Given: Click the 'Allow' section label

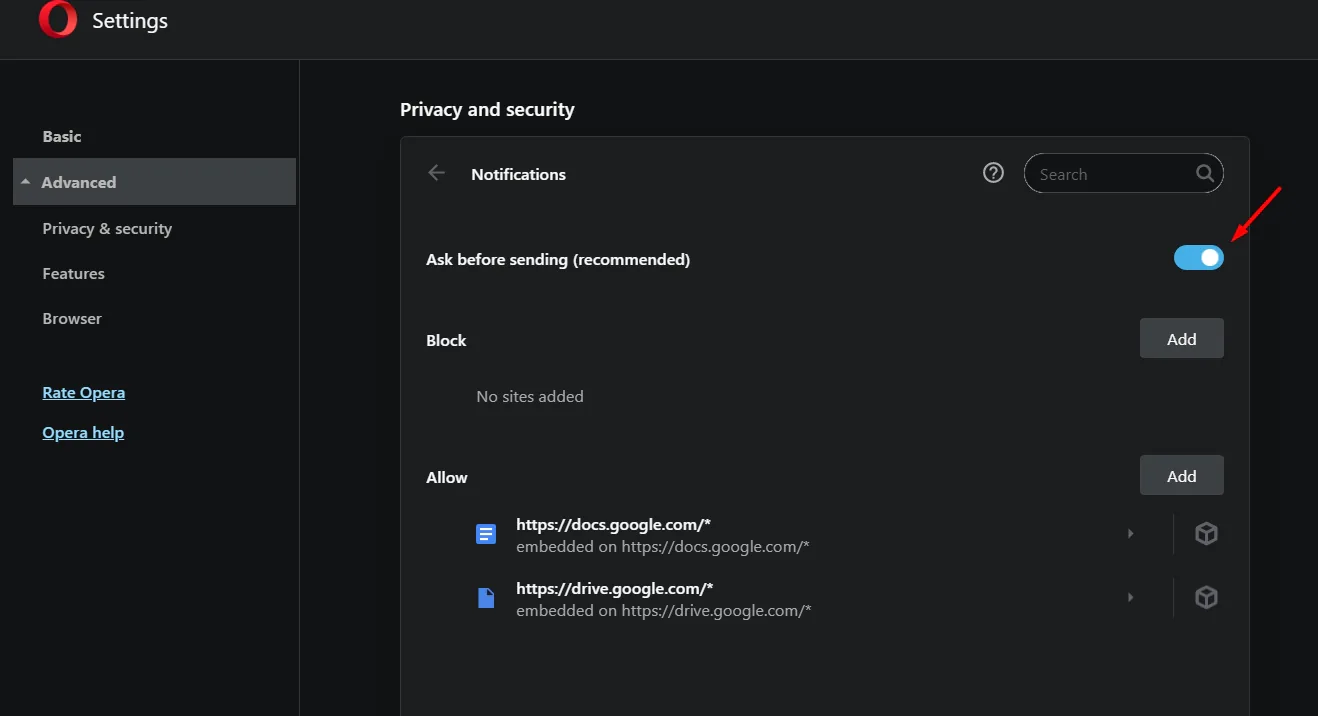Looking at the screenshot, I should (x=447, y=477).
